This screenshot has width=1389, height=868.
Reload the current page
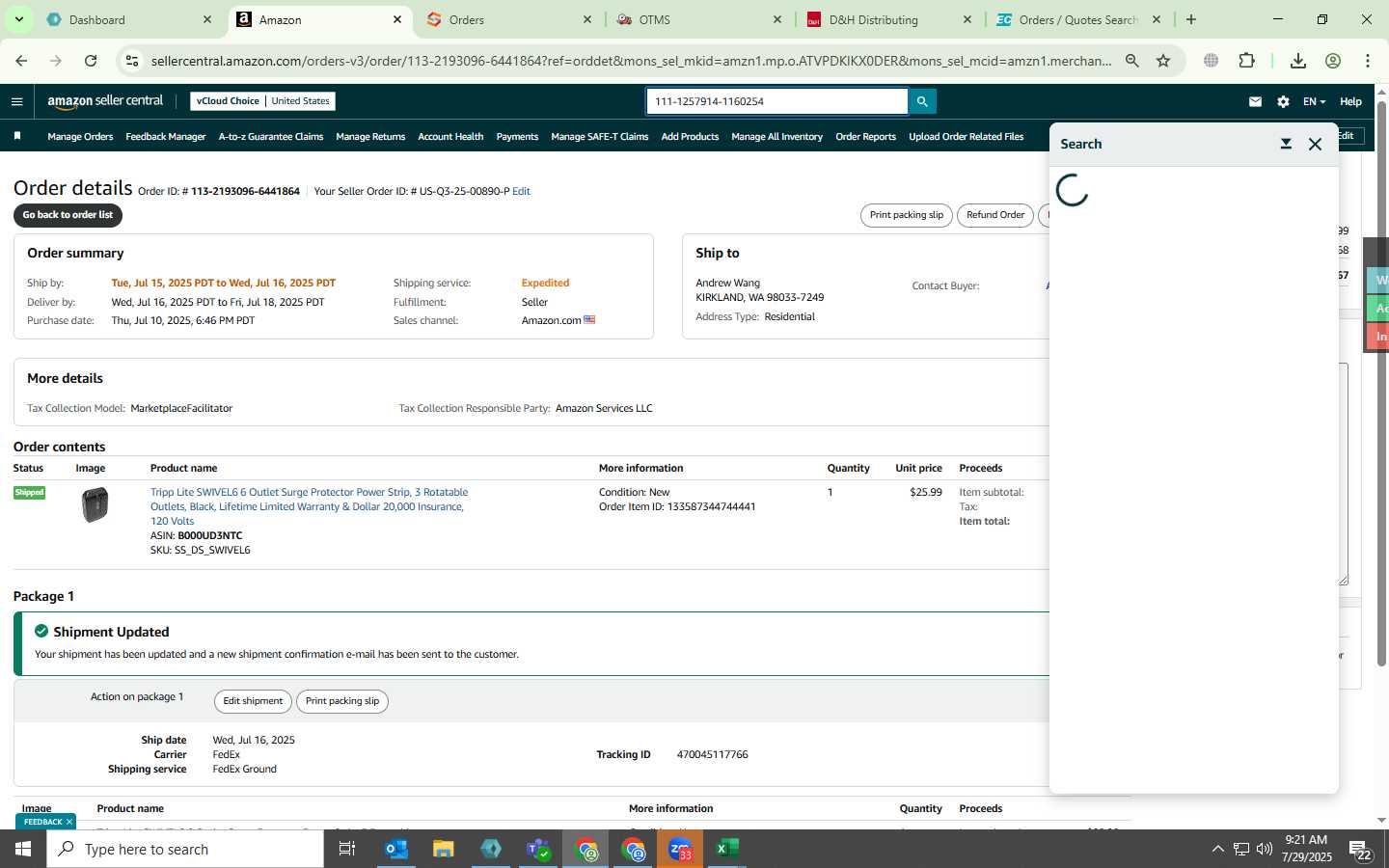(91, 61)
